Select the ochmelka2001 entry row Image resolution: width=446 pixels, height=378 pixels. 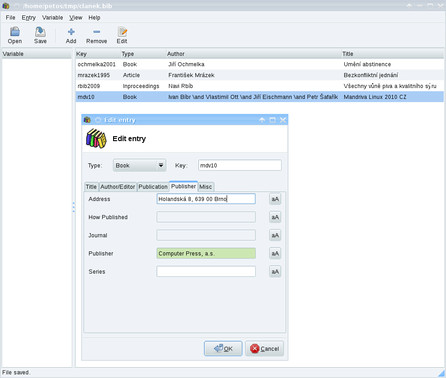[260, 64]
